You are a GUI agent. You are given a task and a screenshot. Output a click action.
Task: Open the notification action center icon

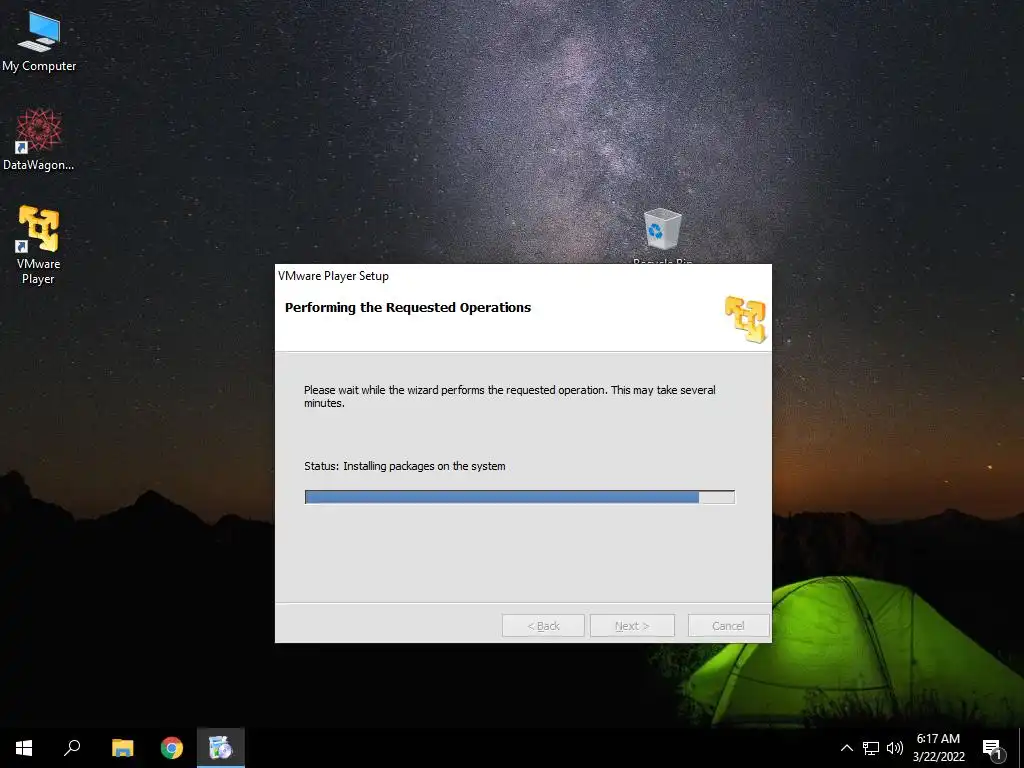pos(993,749)
